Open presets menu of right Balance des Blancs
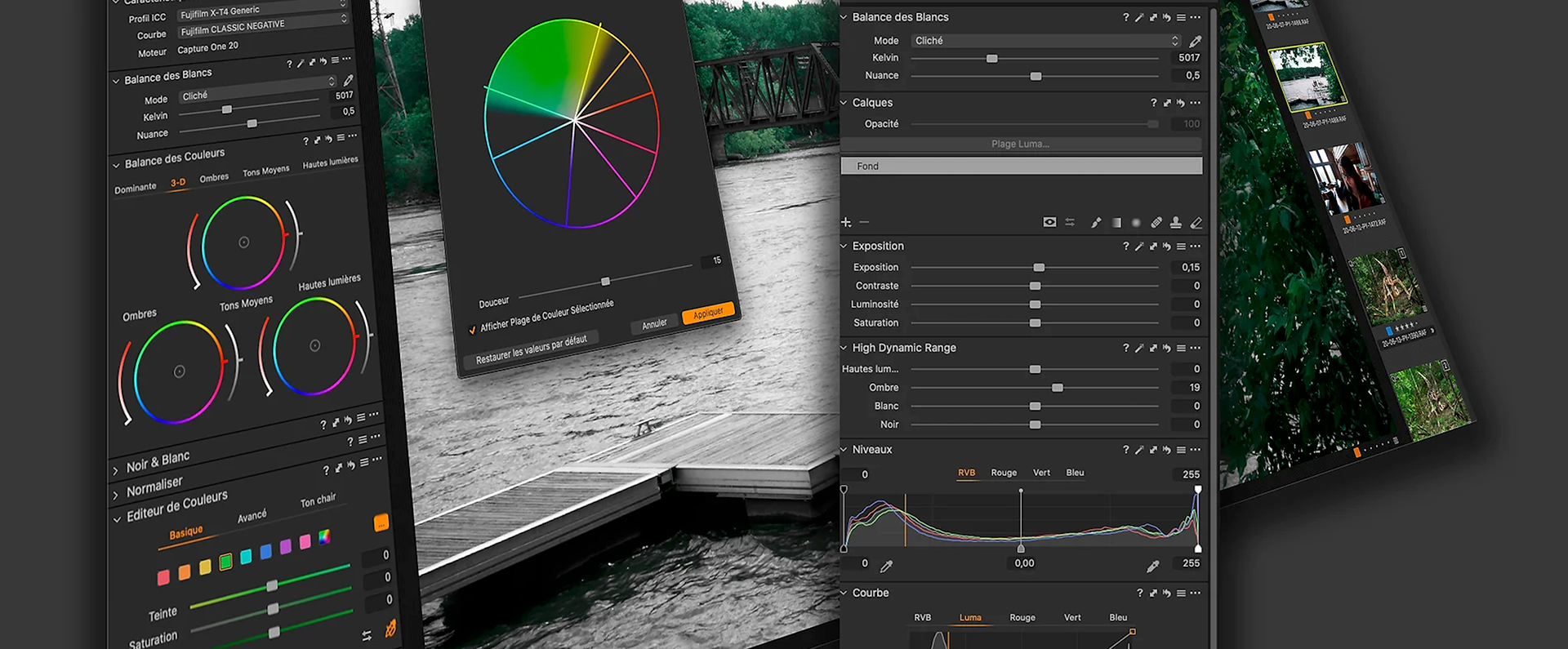The width and height of the screenshot is (1568, 649). point(1181,17)
